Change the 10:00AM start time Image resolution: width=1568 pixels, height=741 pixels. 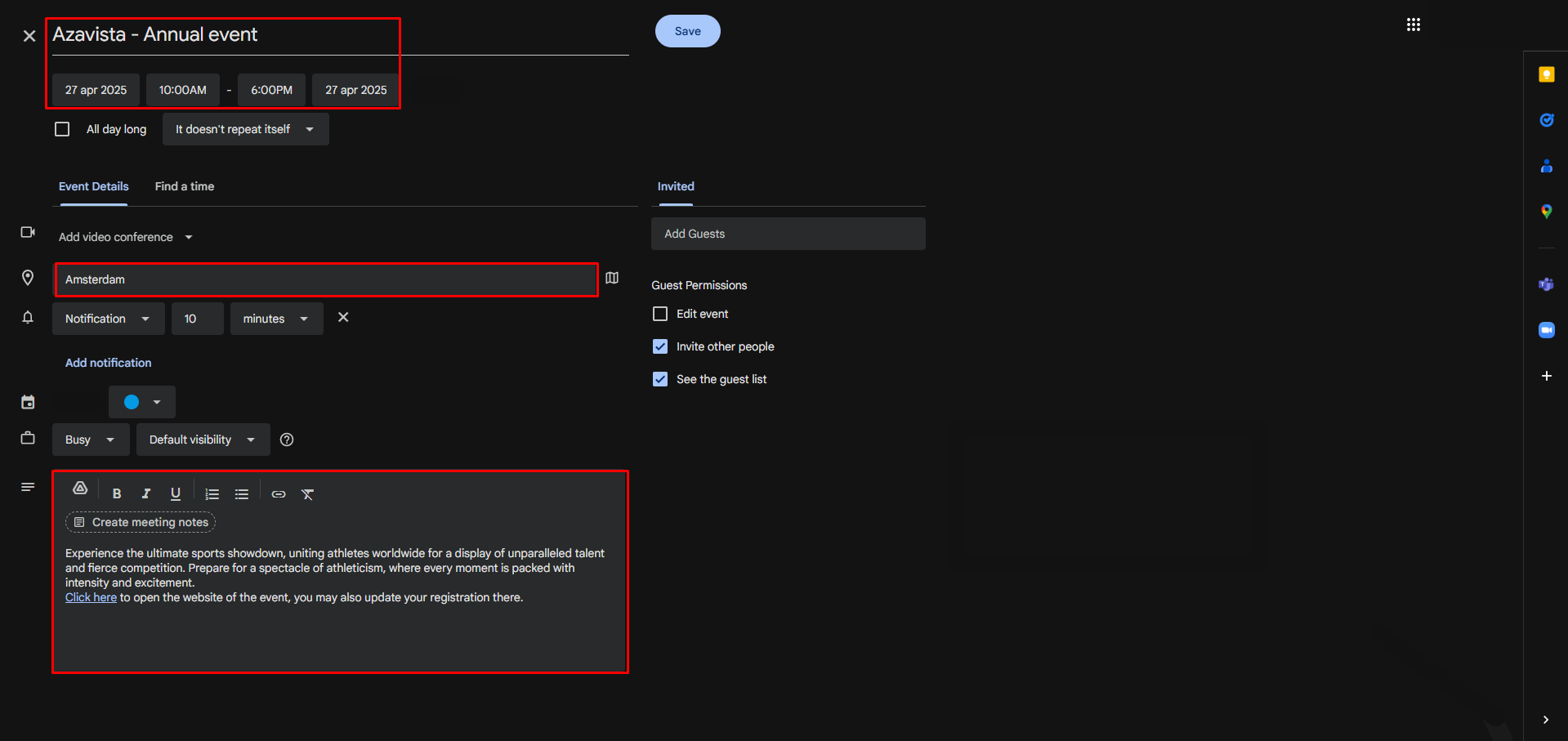pos(182,90)
